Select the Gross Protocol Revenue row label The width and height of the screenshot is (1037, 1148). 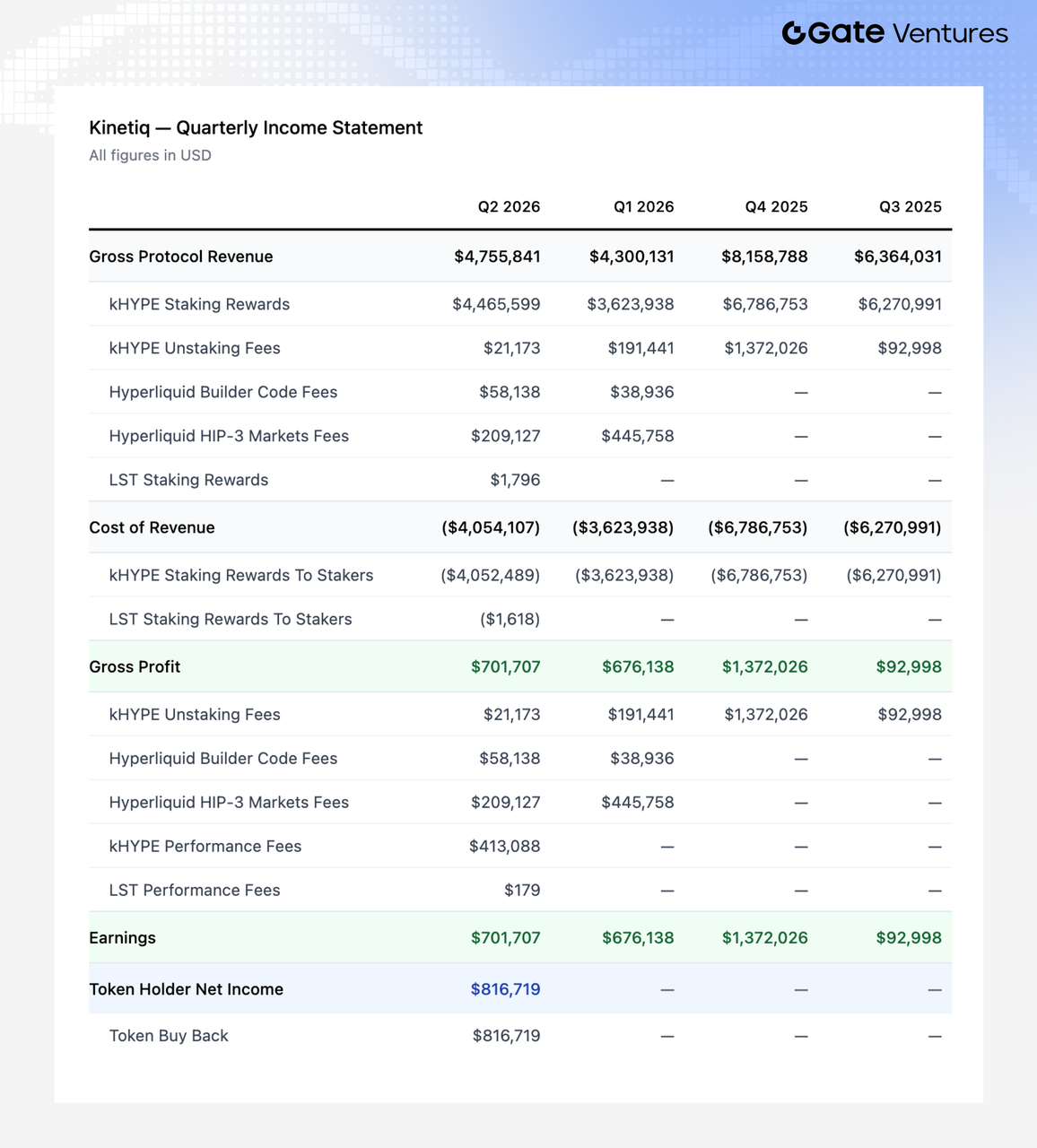pos(181,257)
